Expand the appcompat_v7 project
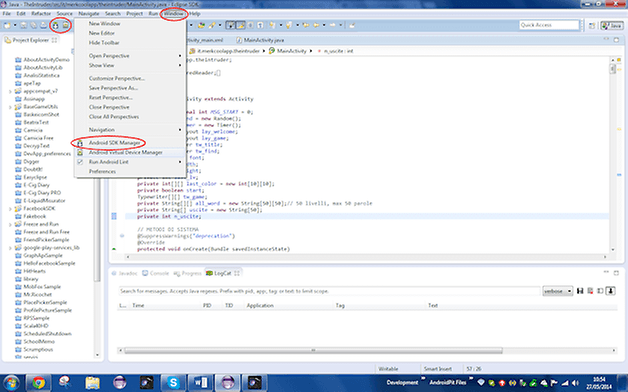 click(x=10, y=91)
